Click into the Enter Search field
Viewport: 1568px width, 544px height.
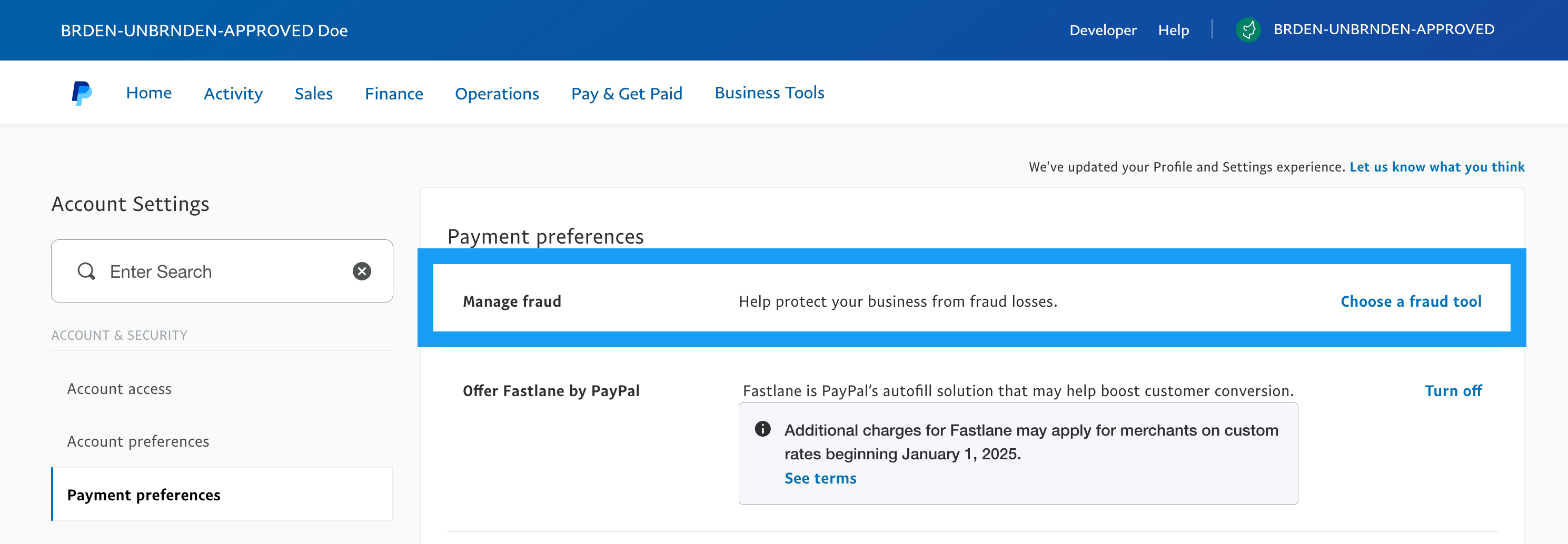click(x=225, y=271)
